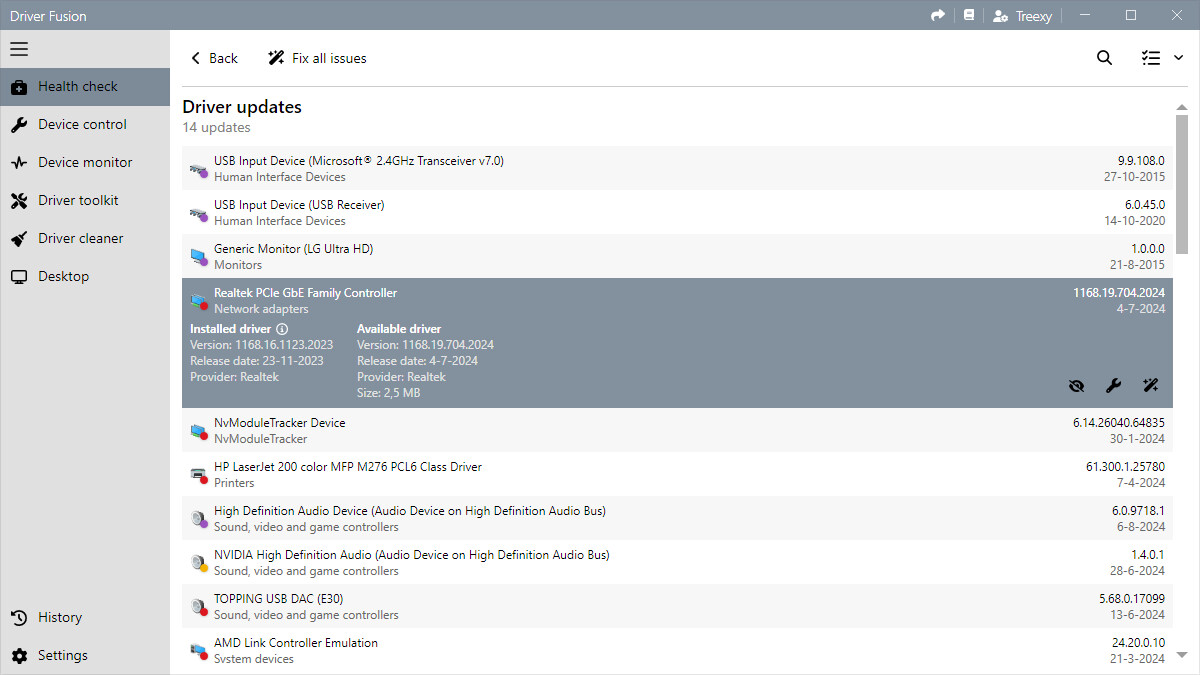Click the wrench icon on Realtek row
The height and width of the screenshot is (675, 1200).
[x=1113, y=385]
